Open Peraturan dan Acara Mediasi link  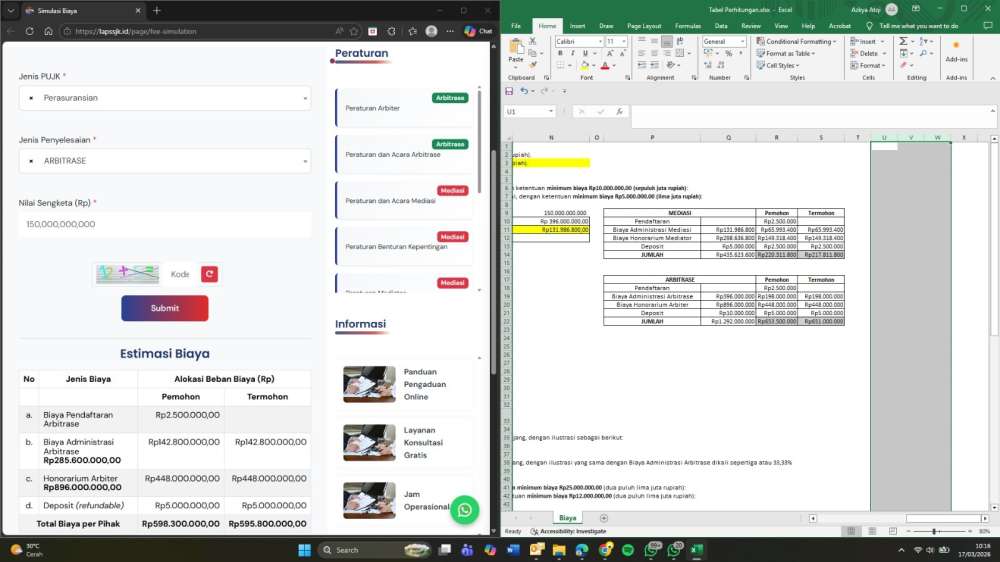click(390, 201)
